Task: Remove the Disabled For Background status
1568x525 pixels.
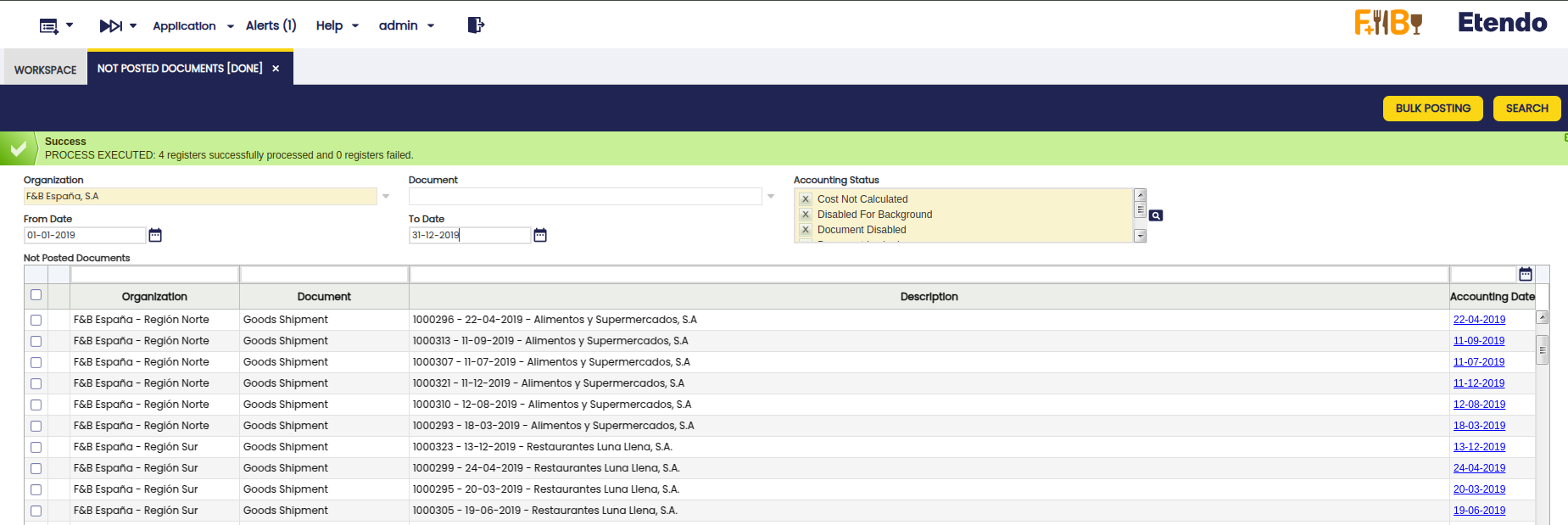Action: pos(806,215)
